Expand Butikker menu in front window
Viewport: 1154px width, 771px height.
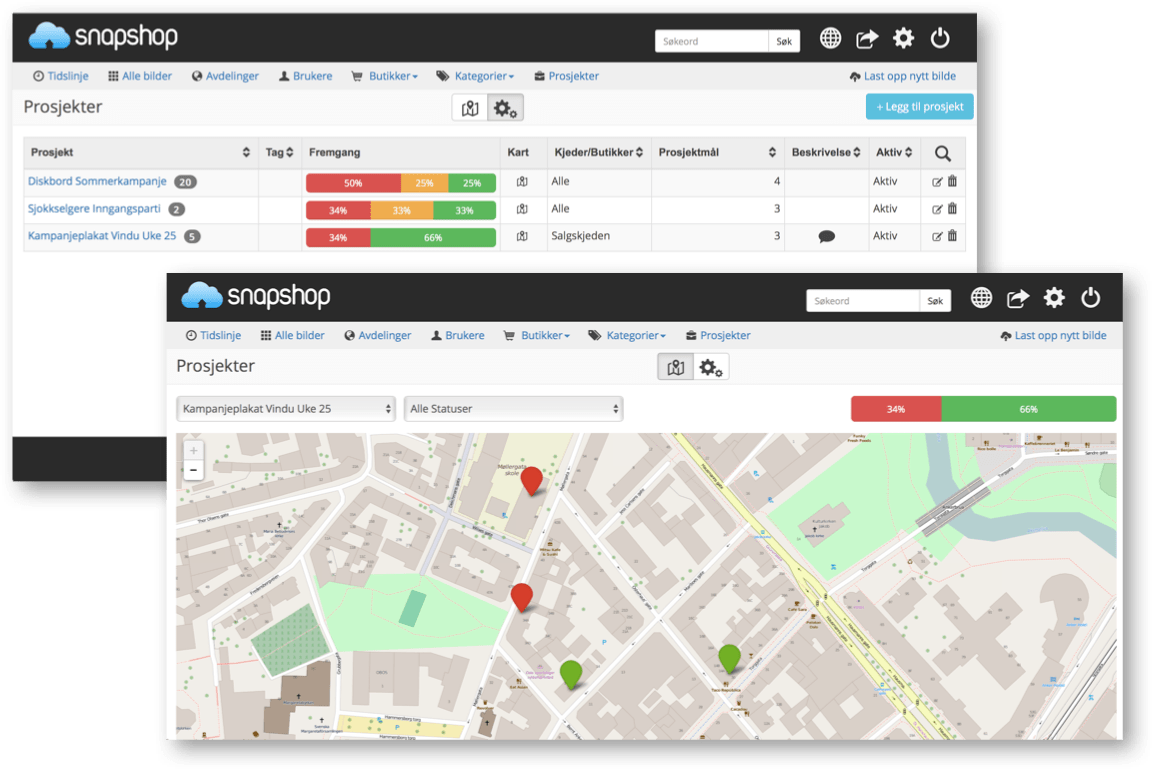point(537,335)
